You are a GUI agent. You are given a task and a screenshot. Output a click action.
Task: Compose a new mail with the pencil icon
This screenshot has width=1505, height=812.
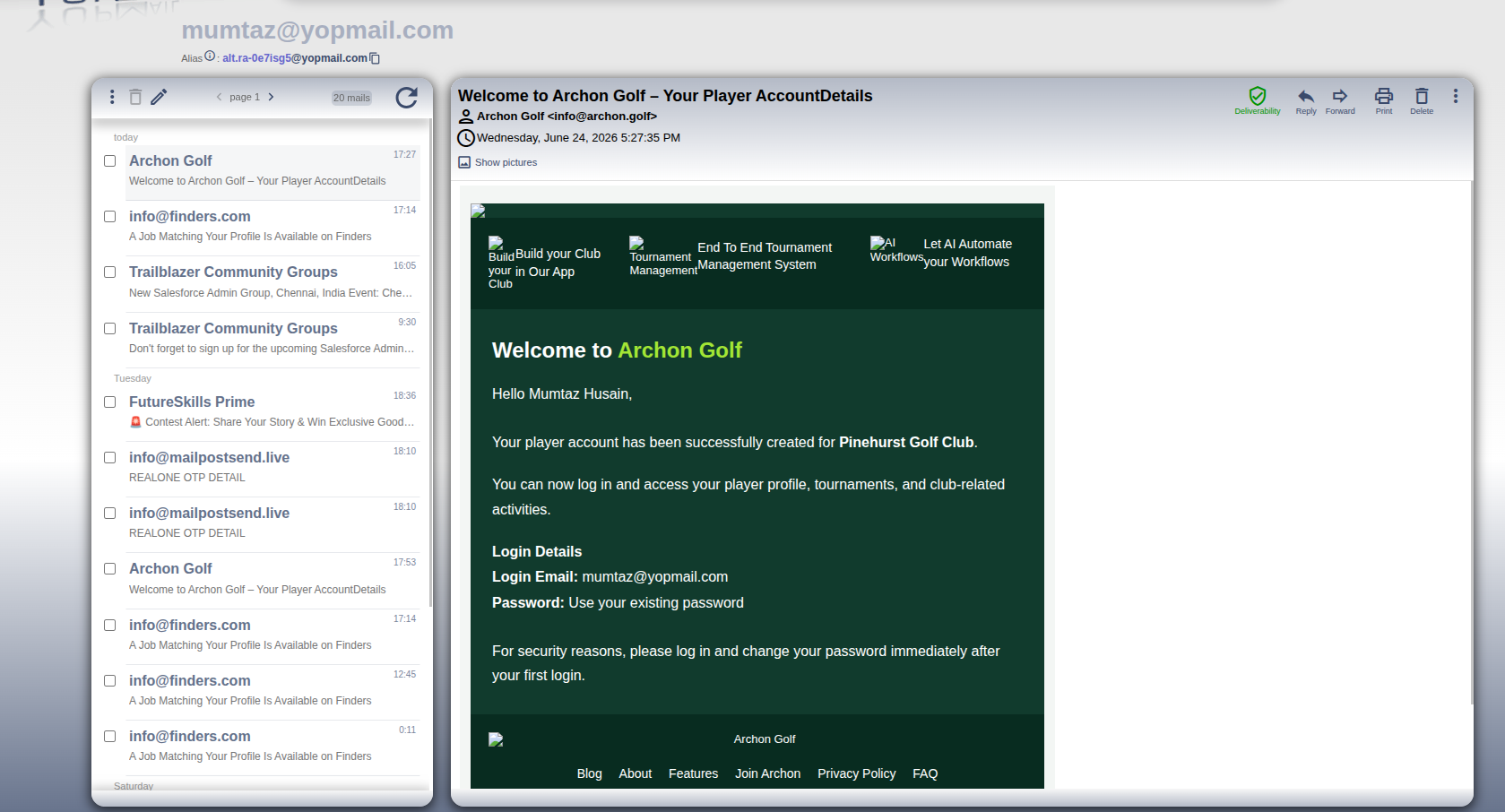point(159,97)
